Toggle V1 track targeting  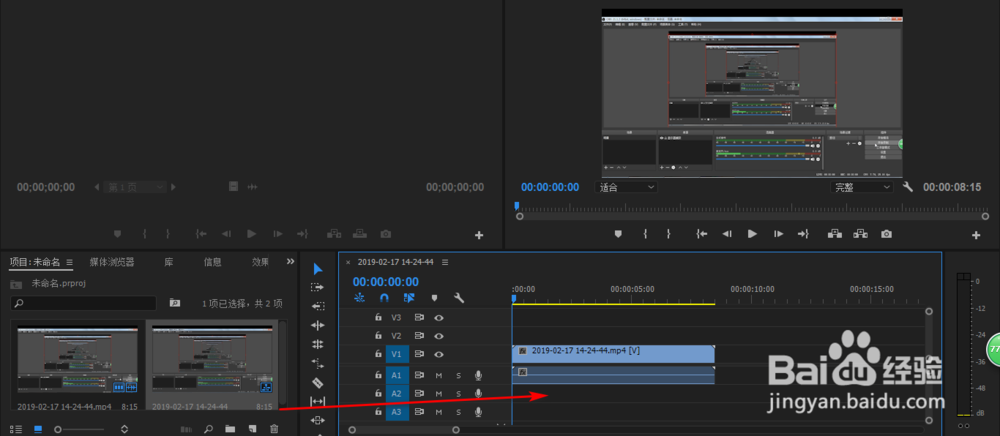click(397, 354)
